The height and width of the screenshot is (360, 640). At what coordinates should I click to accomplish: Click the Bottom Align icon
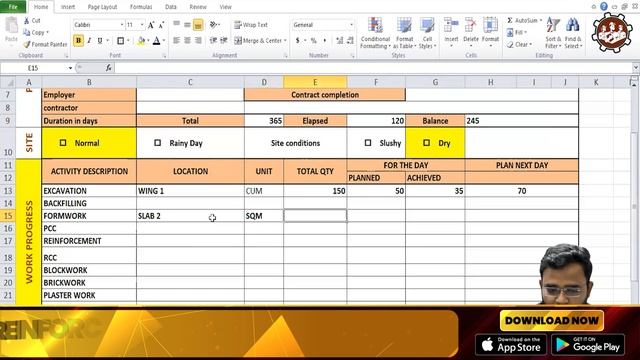[x=198, y=25]
